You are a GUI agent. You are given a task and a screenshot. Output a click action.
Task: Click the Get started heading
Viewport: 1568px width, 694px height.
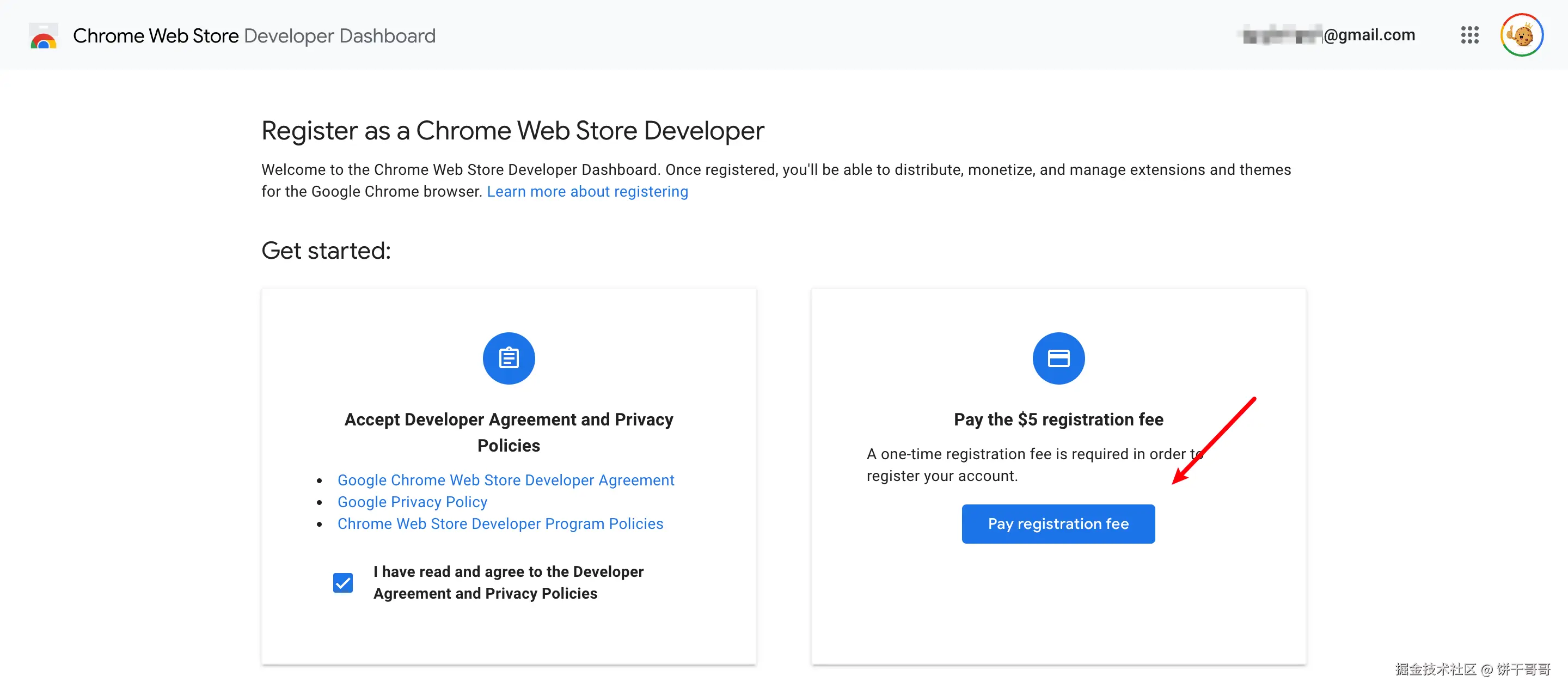coord(326,251)
